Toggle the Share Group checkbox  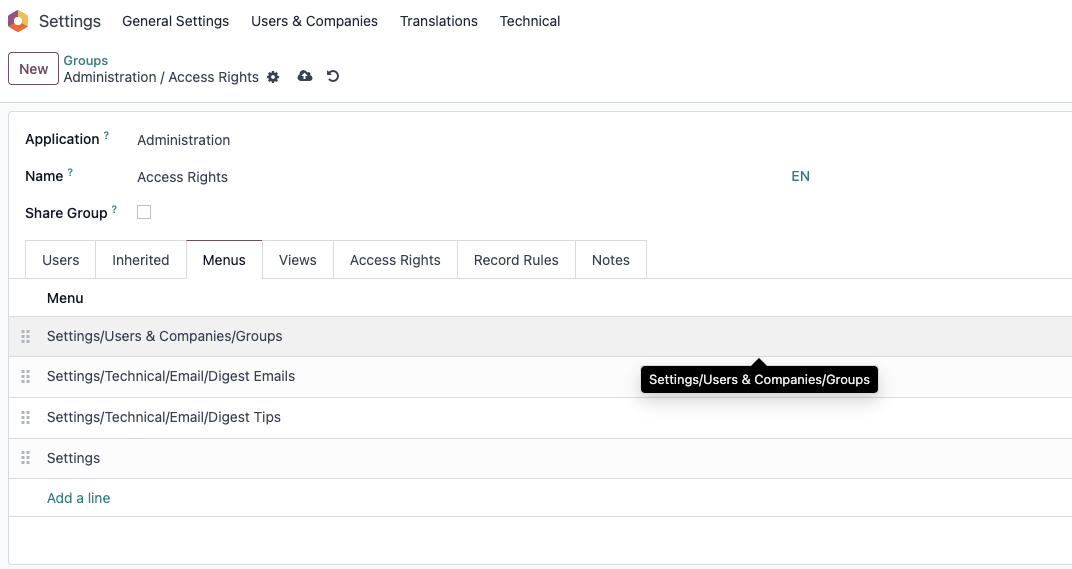pyautogui.click(x=144, y=212)
